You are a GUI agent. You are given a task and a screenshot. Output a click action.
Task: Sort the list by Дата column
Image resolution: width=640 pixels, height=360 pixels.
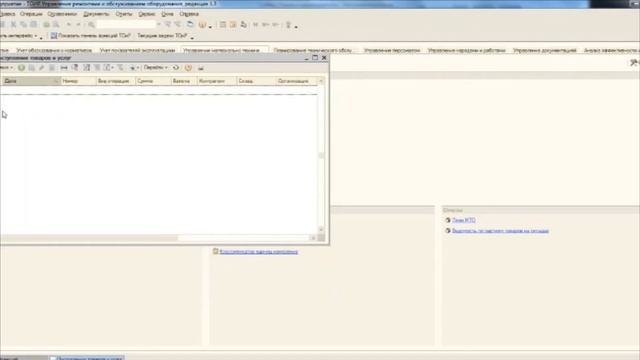point(30,81)
